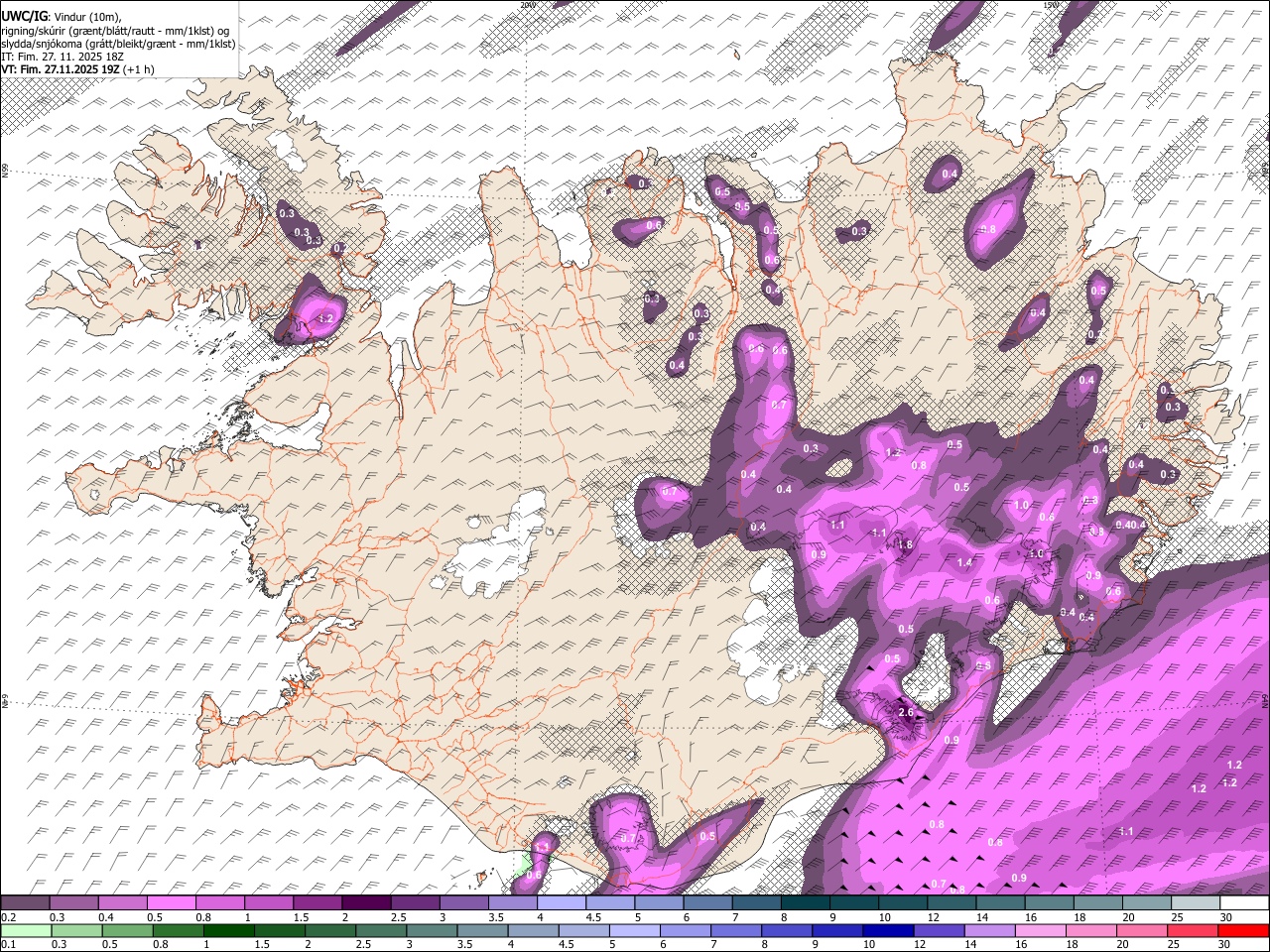Click the snow-scale swatch labeled 3.5
The width and height of the screenshot is (1270, 952).
click(512, 902)
